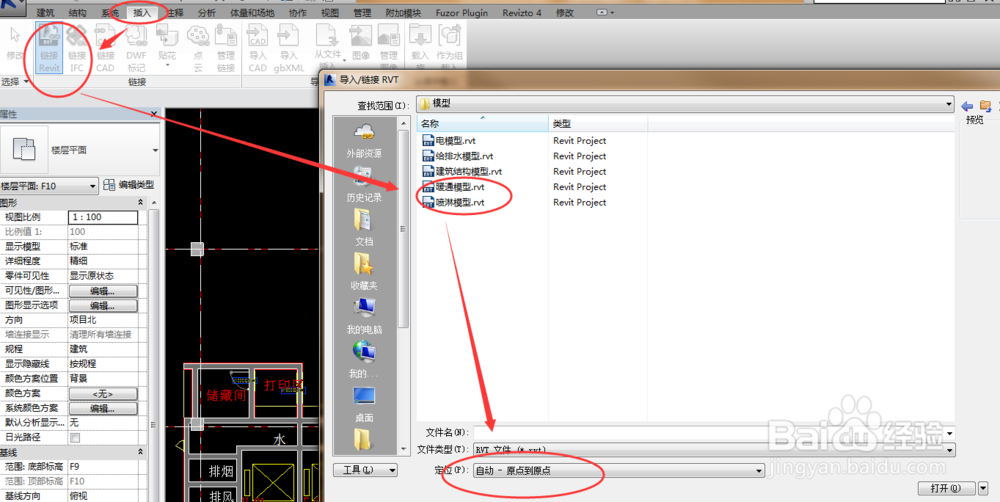
Task: Click the Revit application menu button
Action: [13, 7]
